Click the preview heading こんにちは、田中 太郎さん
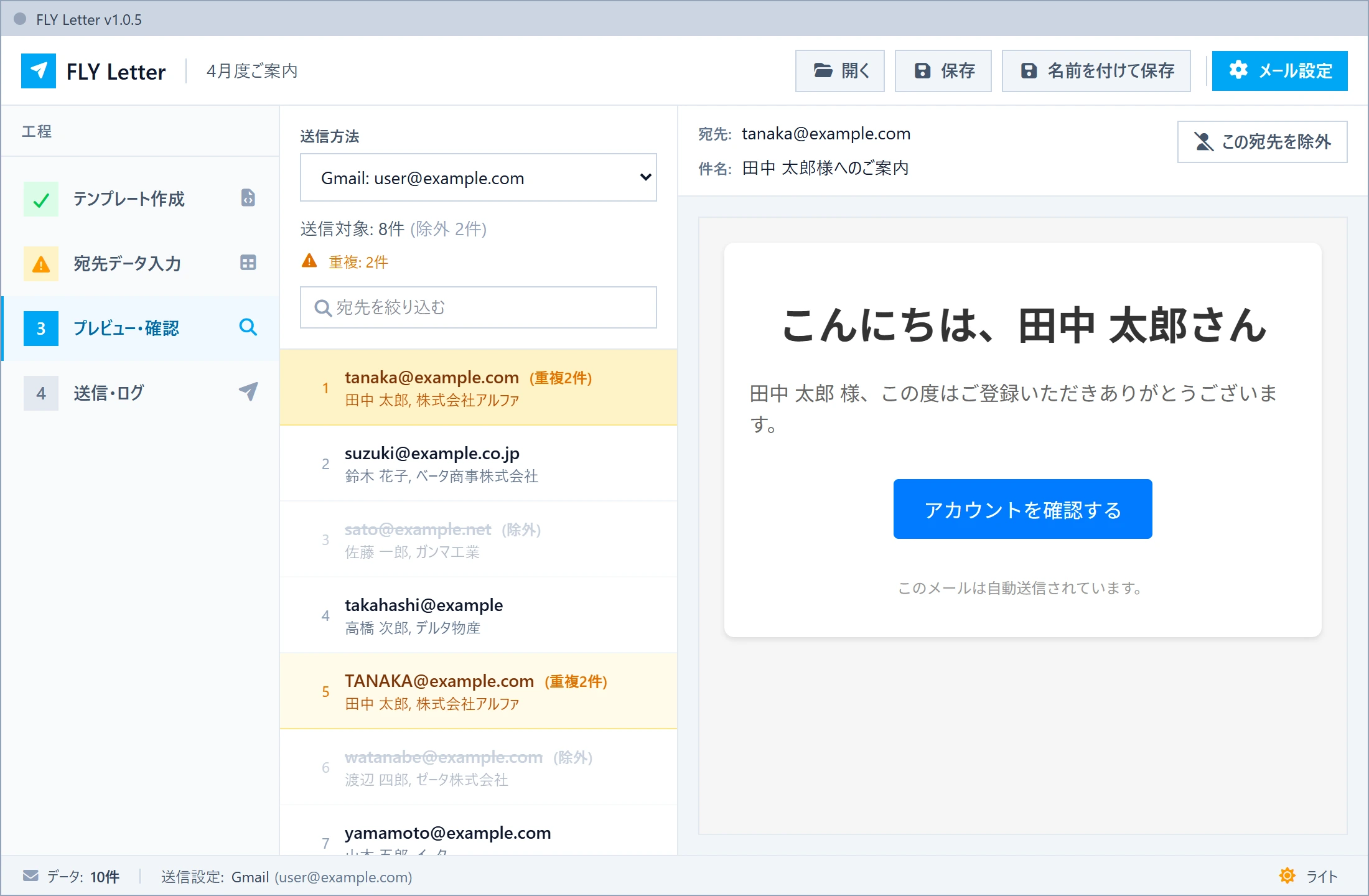Viewport: 1369px width, 896px height. coord(1024,325)
